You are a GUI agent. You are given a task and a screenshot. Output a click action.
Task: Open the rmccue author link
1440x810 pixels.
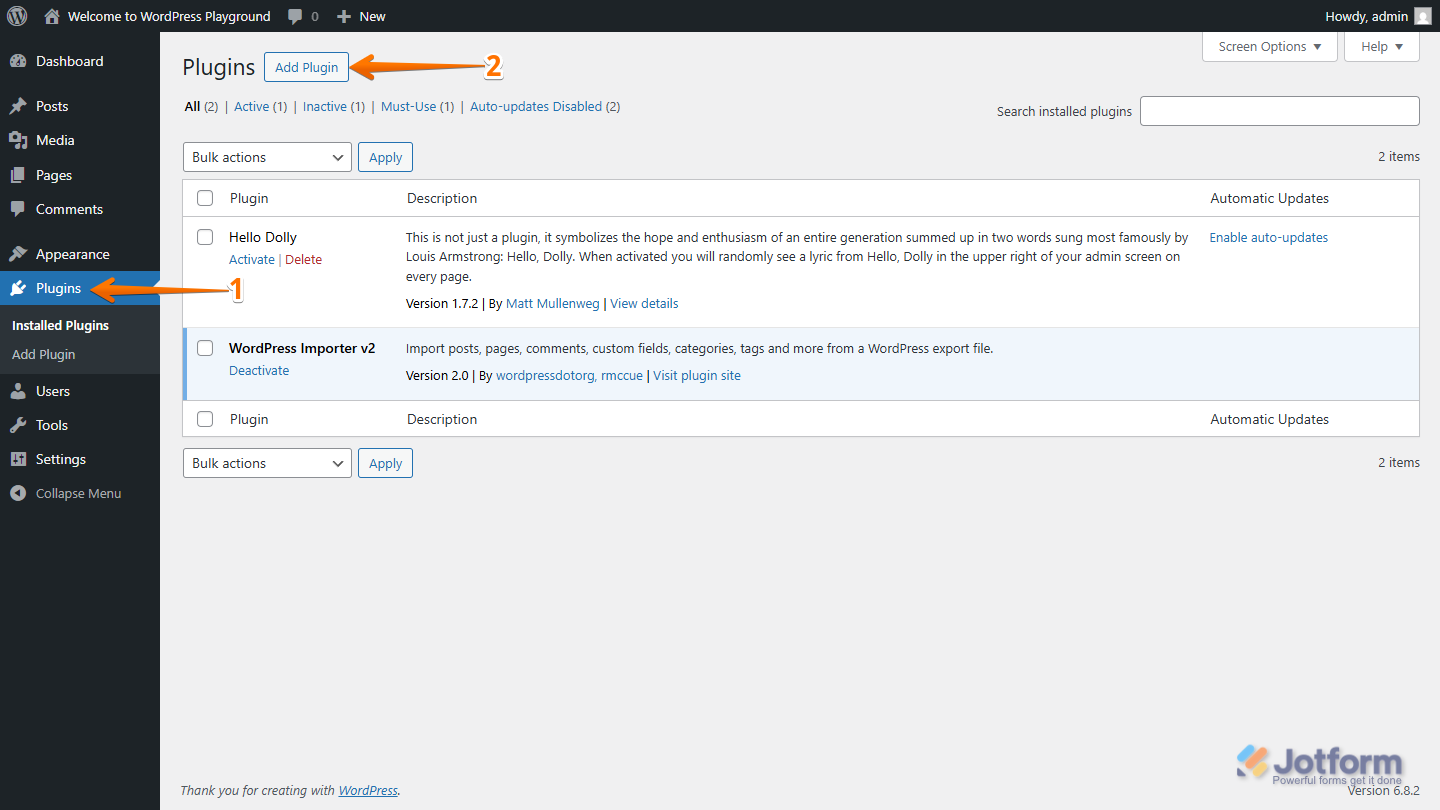(x=623, y=375)
